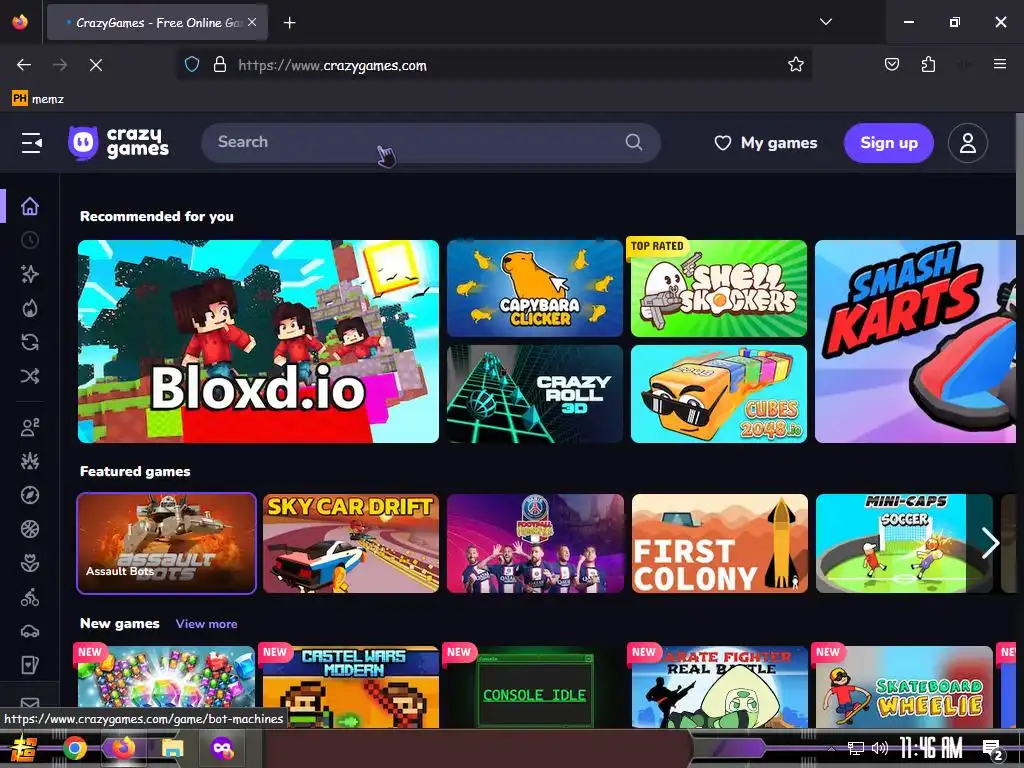Open the Adventure compass category icon
1024x768 pixels.
[x=29, y=495]
